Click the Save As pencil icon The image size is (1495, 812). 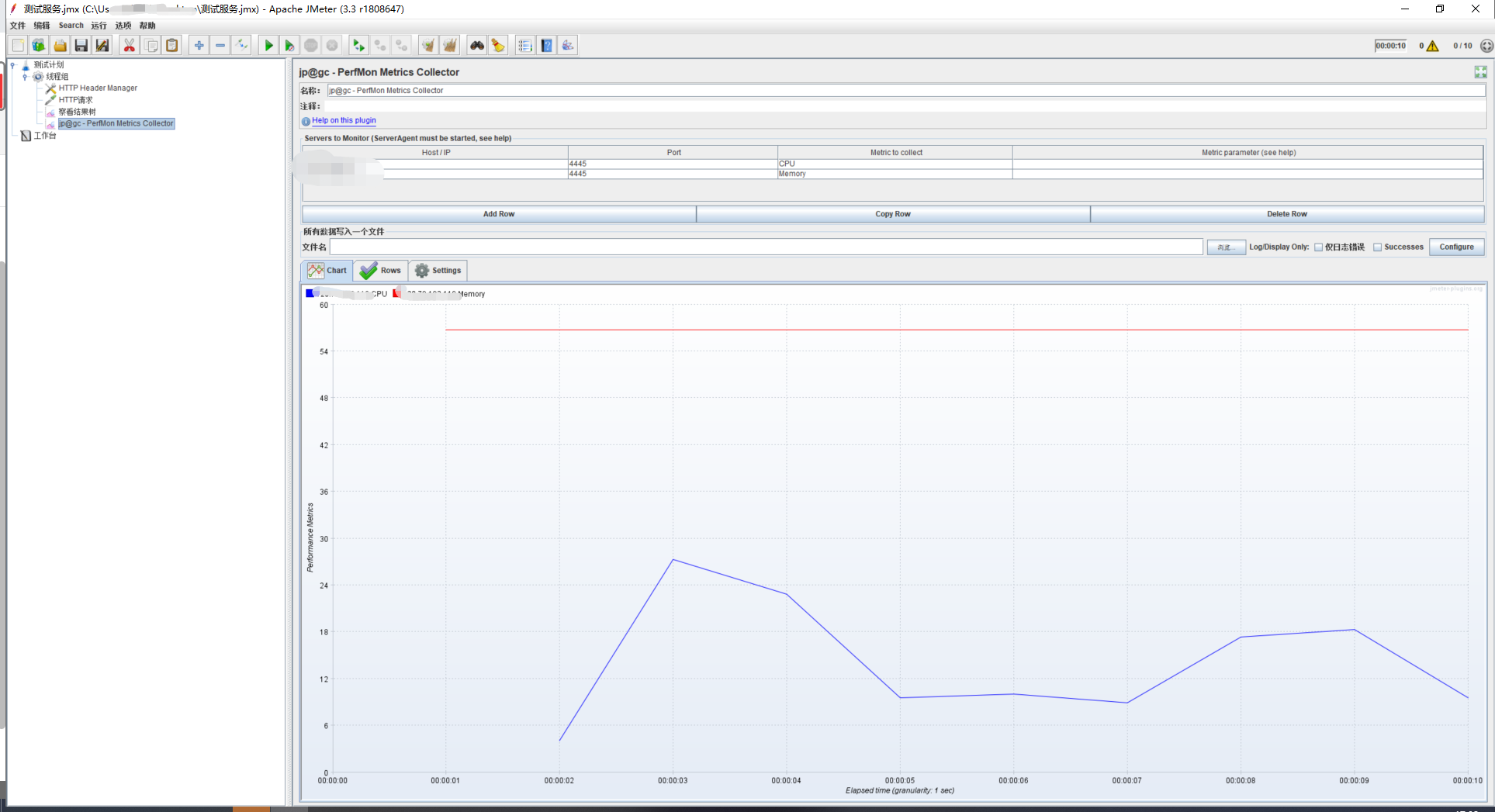[x=102, y=46]
